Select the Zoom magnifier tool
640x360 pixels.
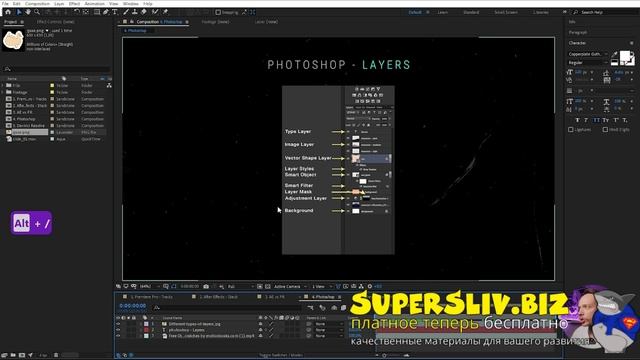pos(37,12)
